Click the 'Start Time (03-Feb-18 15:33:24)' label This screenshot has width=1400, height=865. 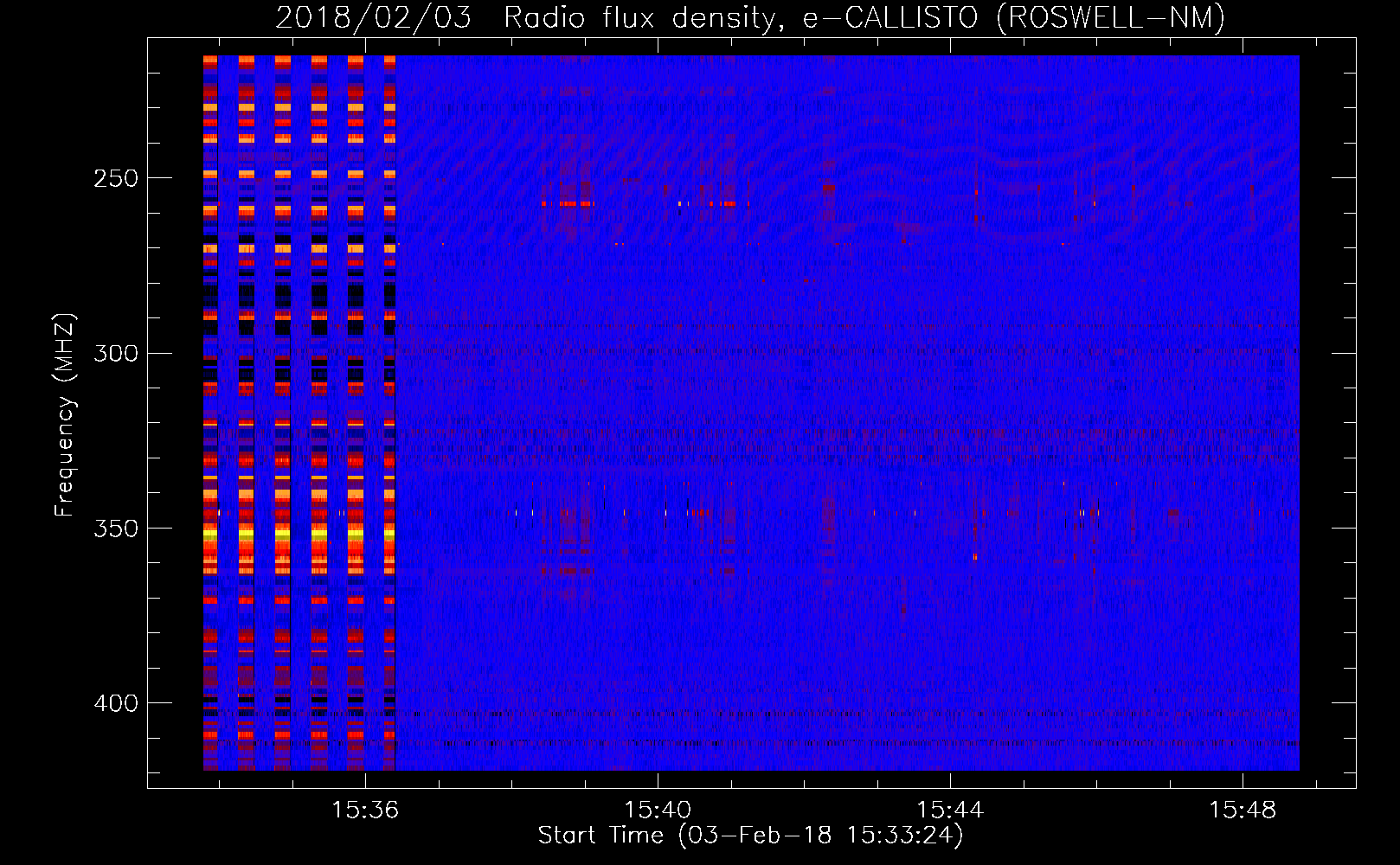[x=750, y=836]
